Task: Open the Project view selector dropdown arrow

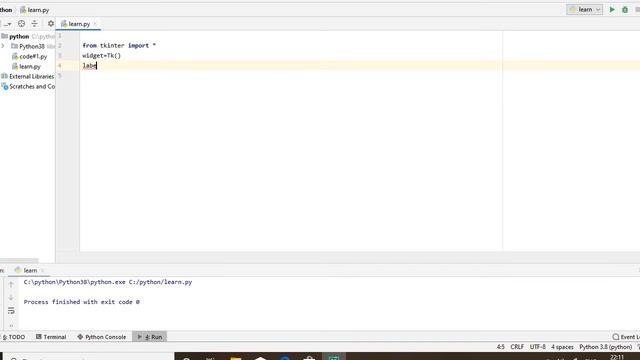Action: [8, 24]
